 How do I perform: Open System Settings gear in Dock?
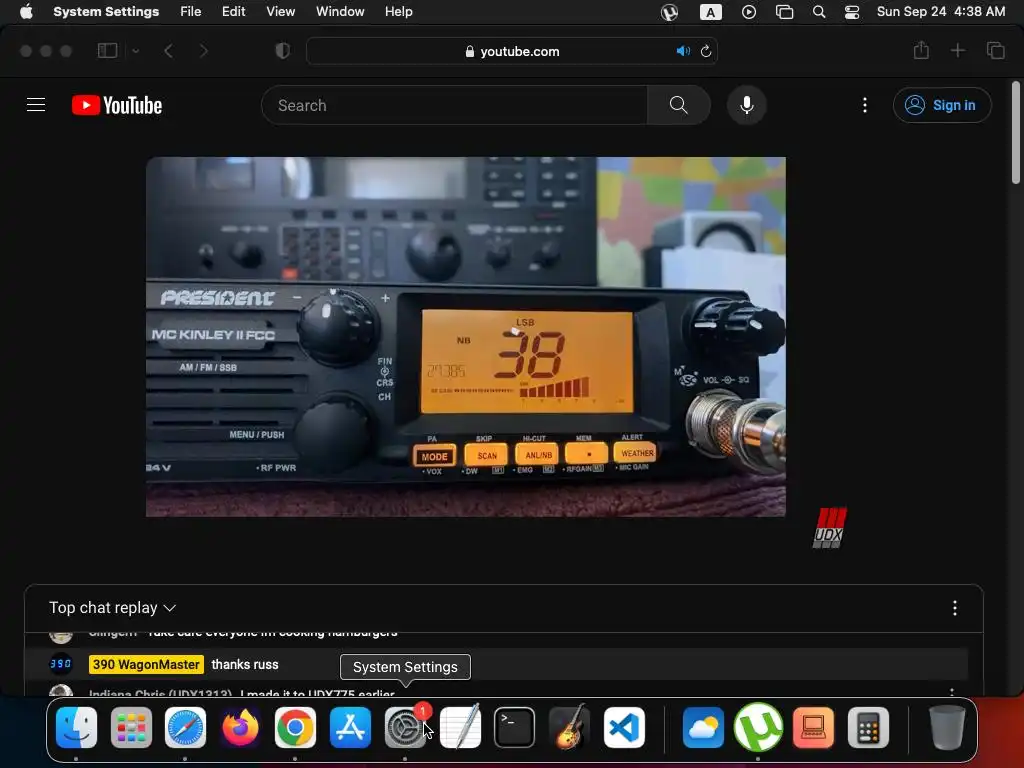click(405, 728)
